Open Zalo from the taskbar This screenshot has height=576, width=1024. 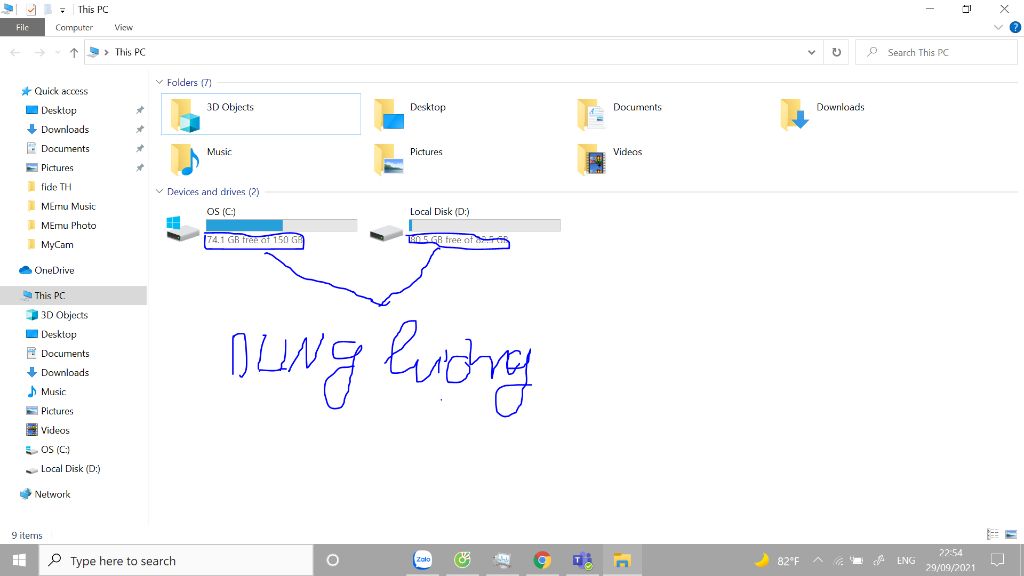pyautogui.click(x=423, y=560)
